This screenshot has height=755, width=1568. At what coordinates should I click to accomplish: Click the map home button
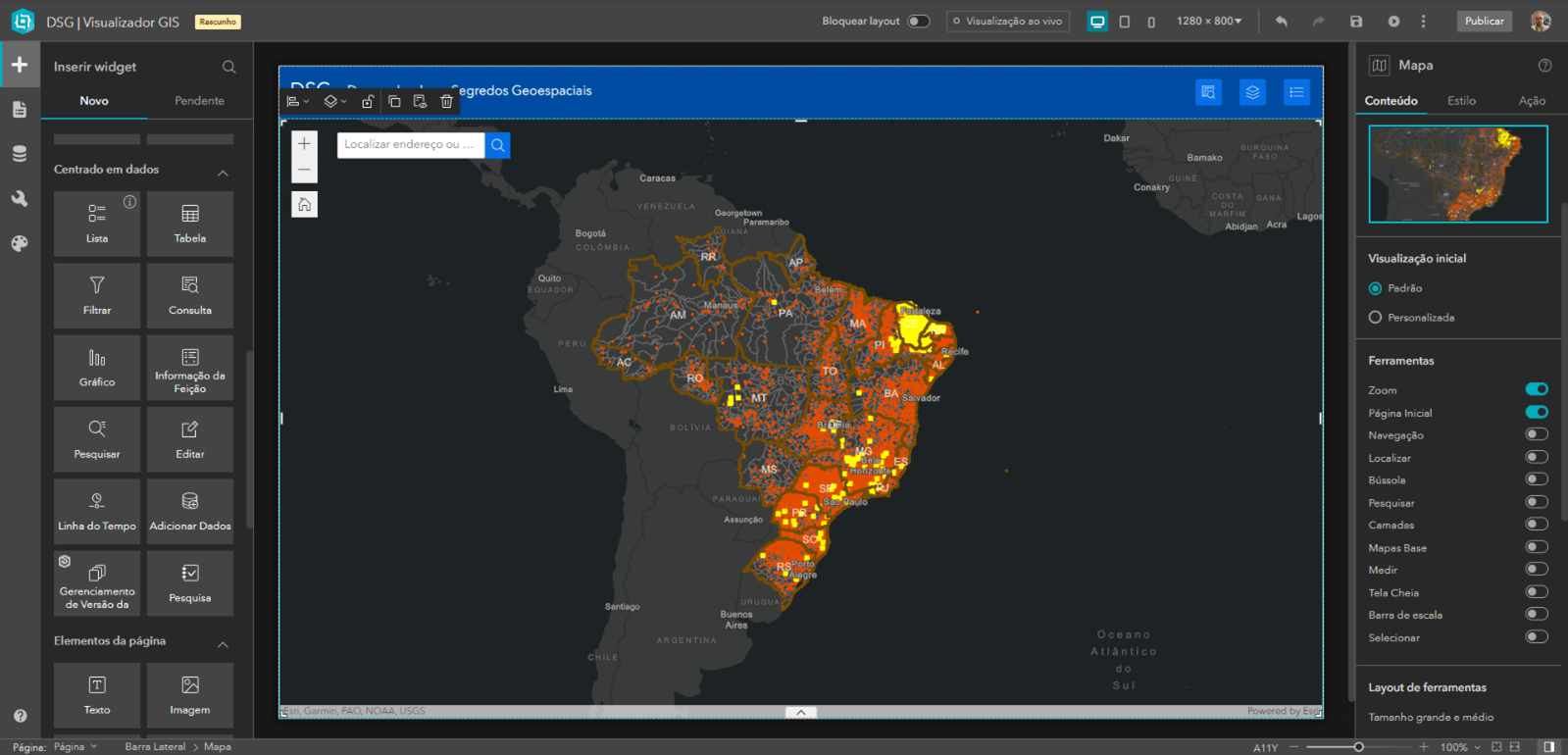coord(305,205)
